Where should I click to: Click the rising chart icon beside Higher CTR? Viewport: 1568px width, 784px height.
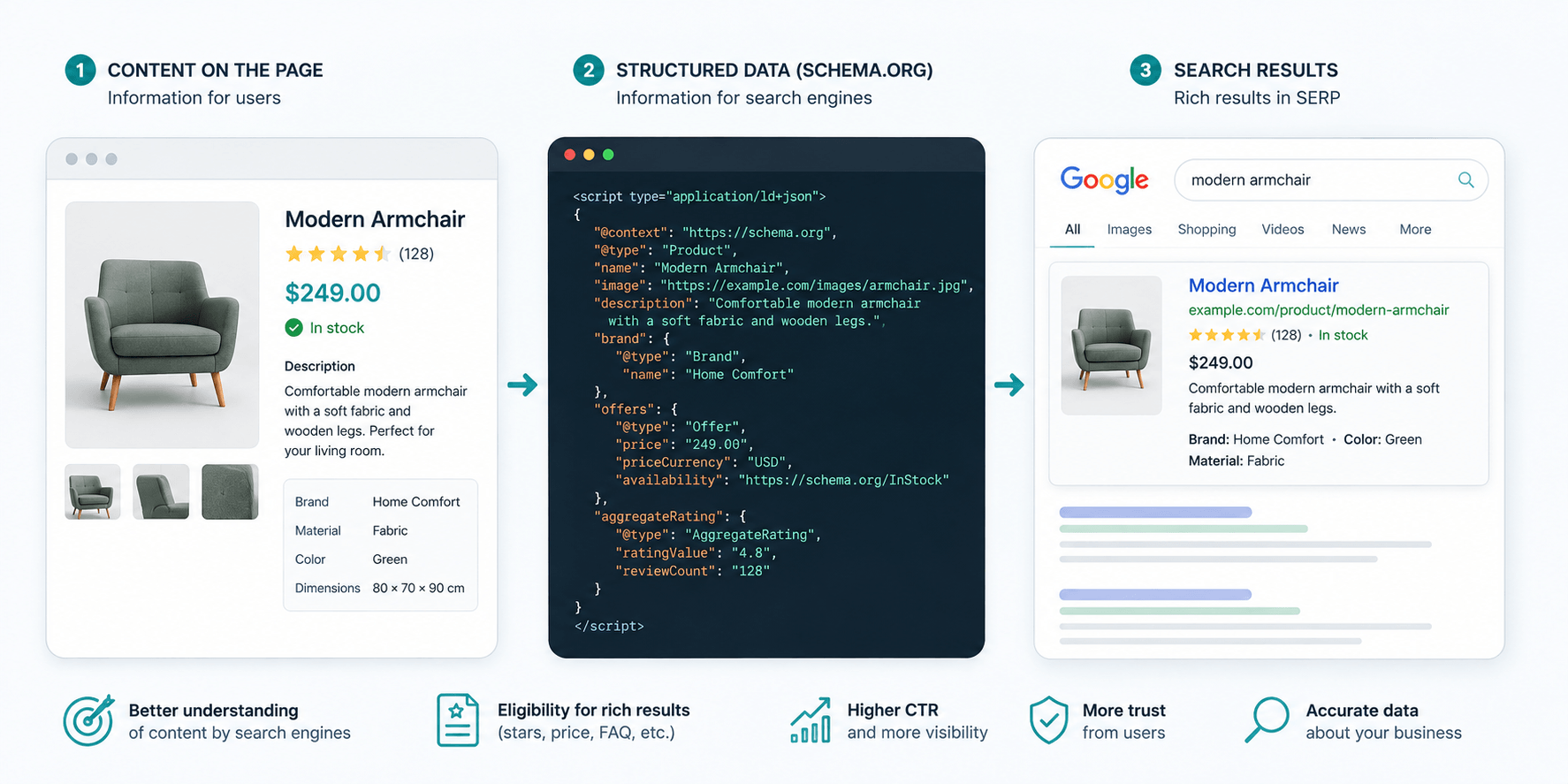click(x=811, y=720)
